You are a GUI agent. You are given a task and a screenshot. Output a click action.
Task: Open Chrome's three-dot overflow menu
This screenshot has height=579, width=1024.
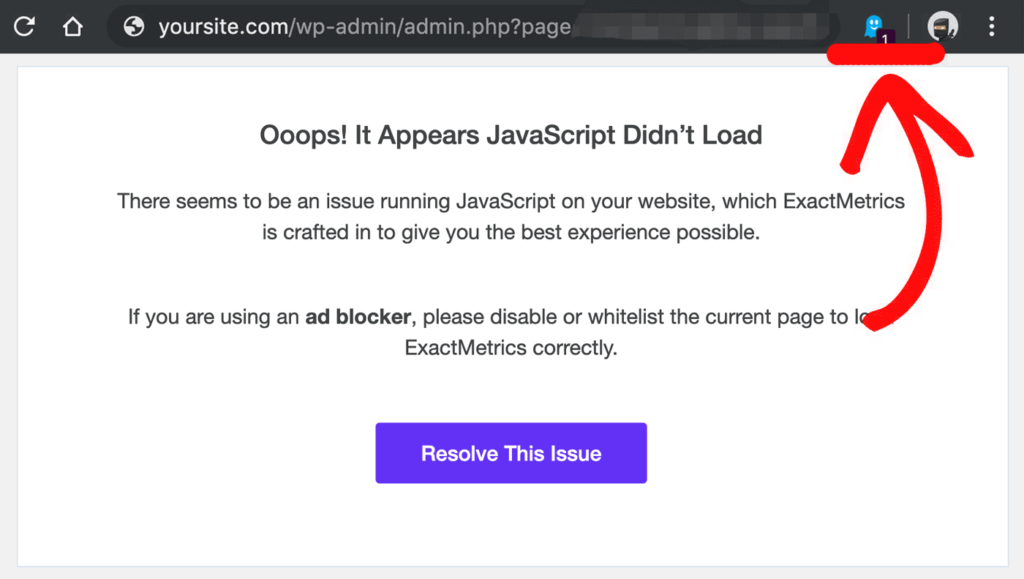993,27
